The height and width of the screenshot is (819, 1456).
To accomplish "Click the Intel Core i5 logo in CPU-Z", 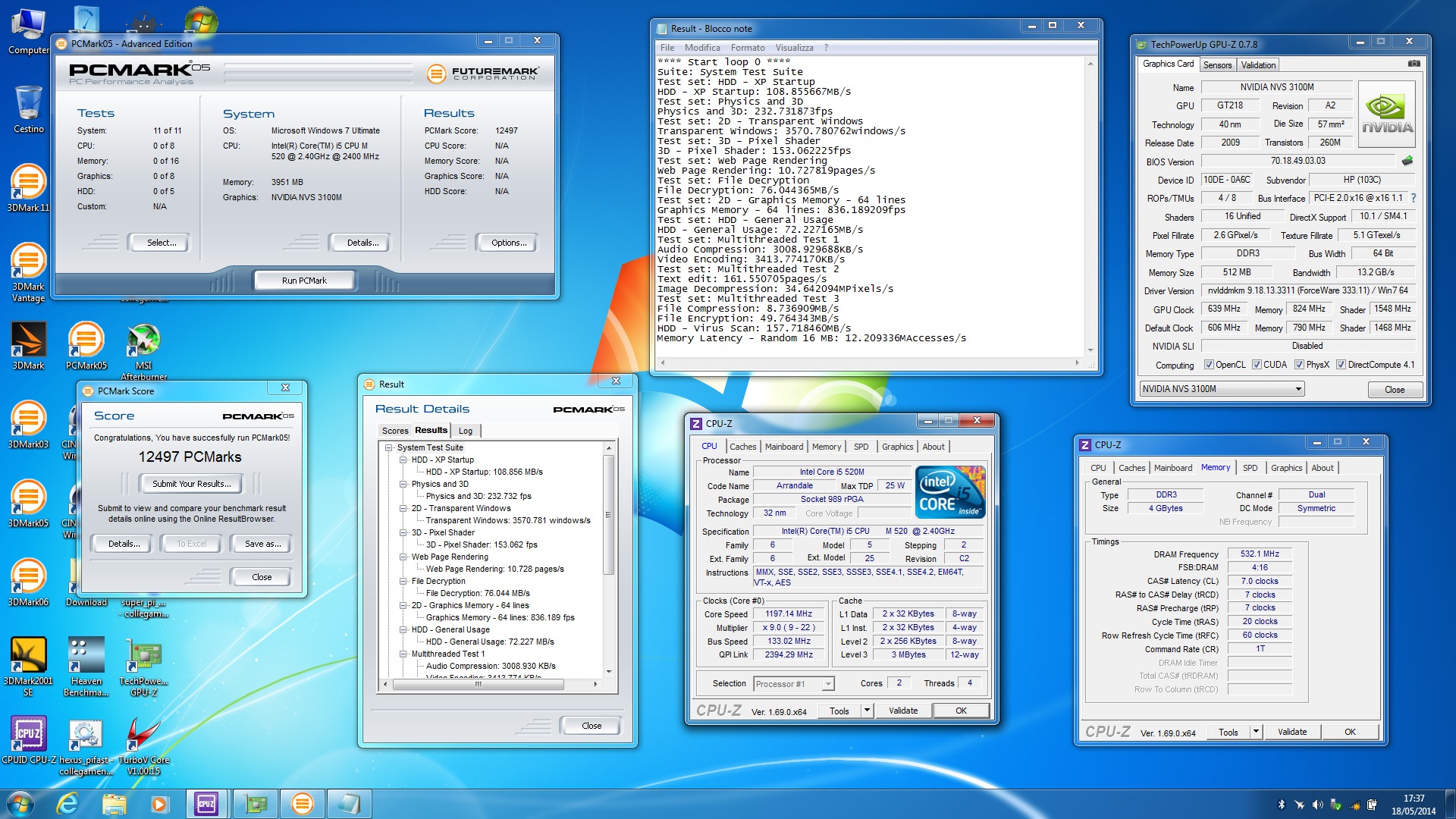I will tap(950, 491).
